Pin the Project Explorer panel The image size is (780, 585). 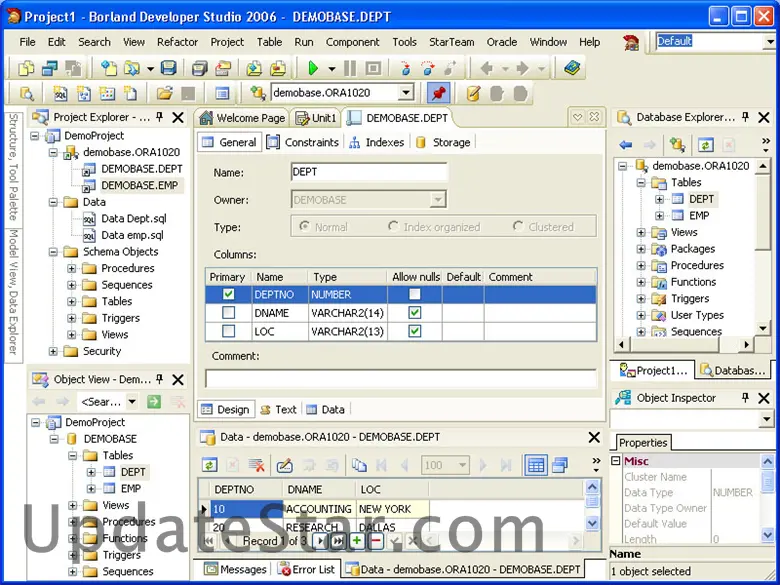tap(159, 117)
